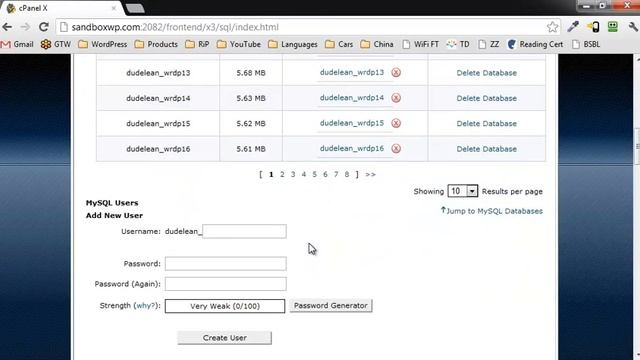This screenshot has width=640, height=360.
Task: Open the WordPress bookmarks folder
Action: point(103,44)
